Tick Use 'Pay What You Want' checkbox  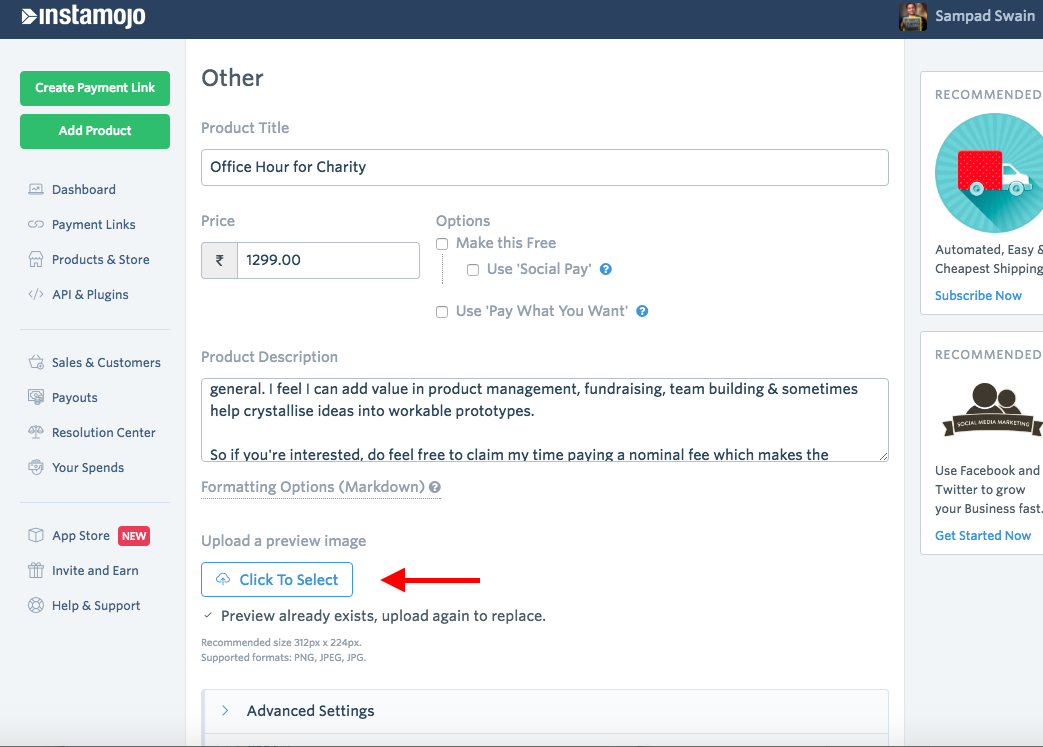point(442,312)
